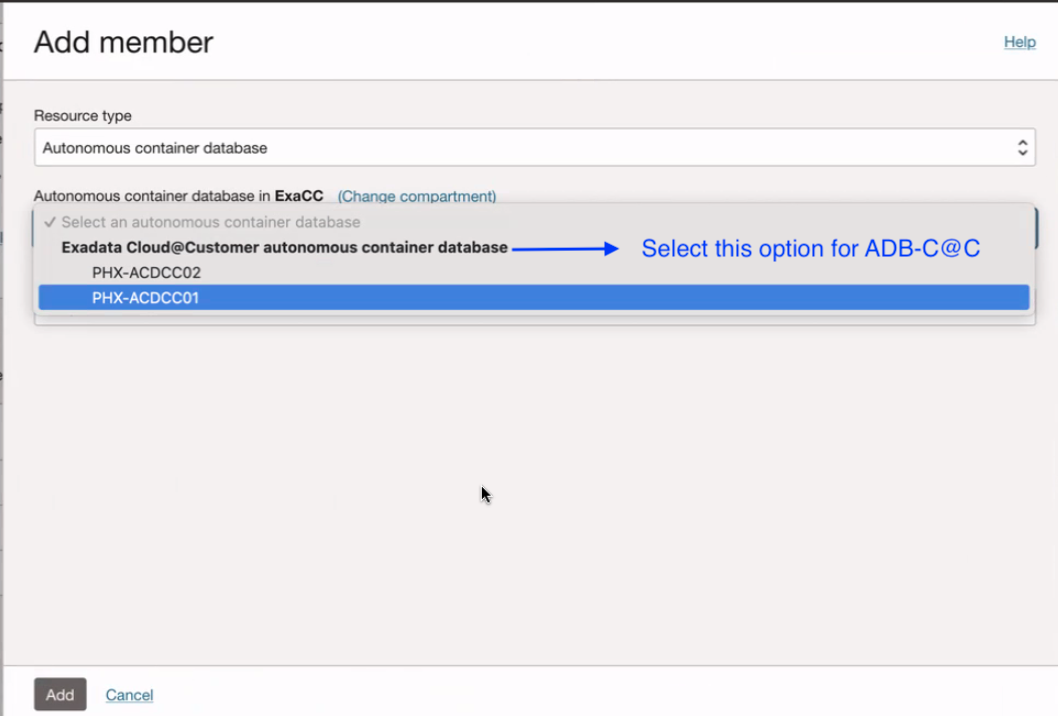This screenshot has height=716, width=1058.
Task: Click the Add button
Action: [x=60, y=694]
